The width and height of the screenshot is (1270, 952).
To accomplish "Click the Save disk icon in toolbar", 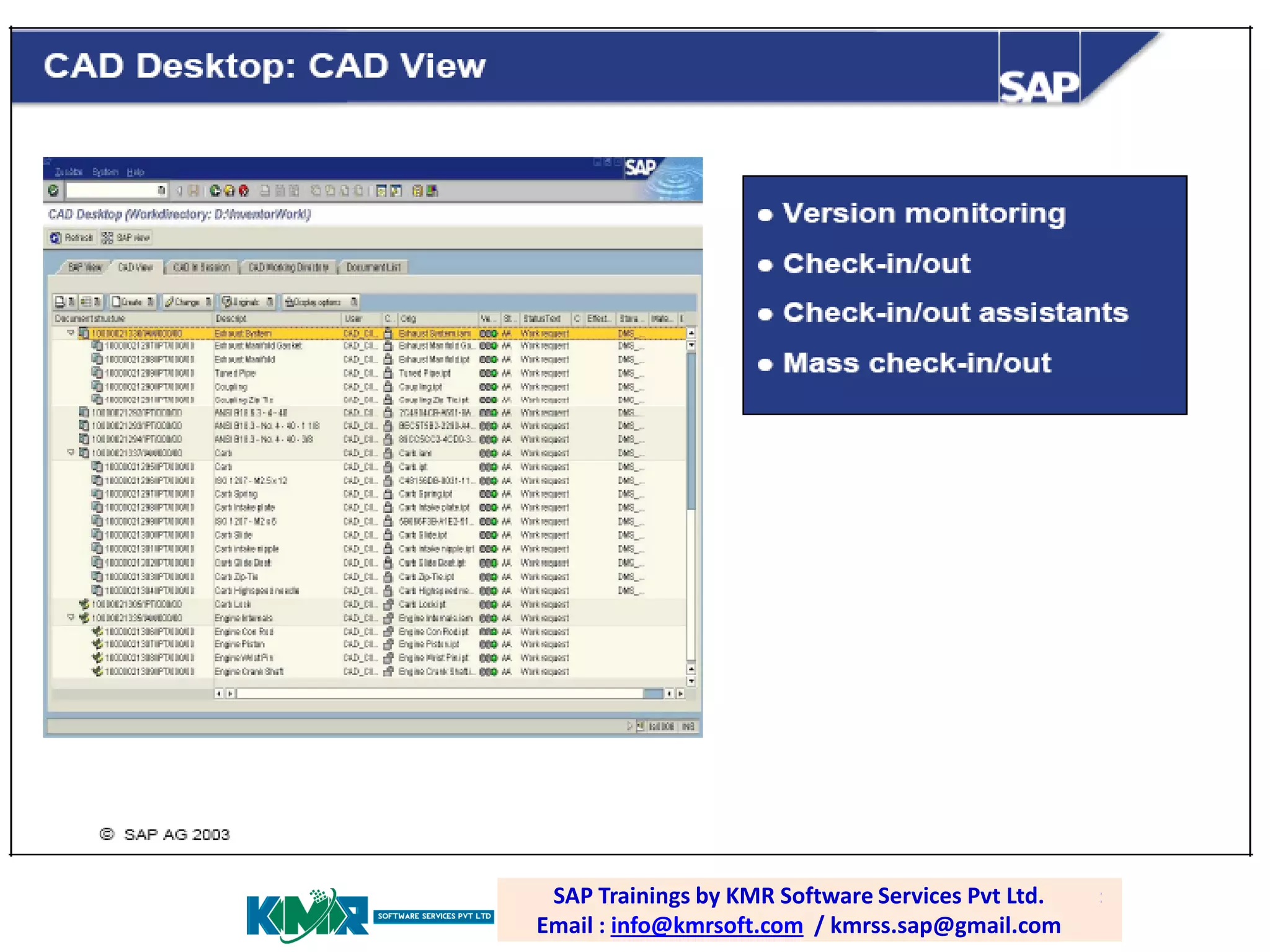I will point(193,191).
